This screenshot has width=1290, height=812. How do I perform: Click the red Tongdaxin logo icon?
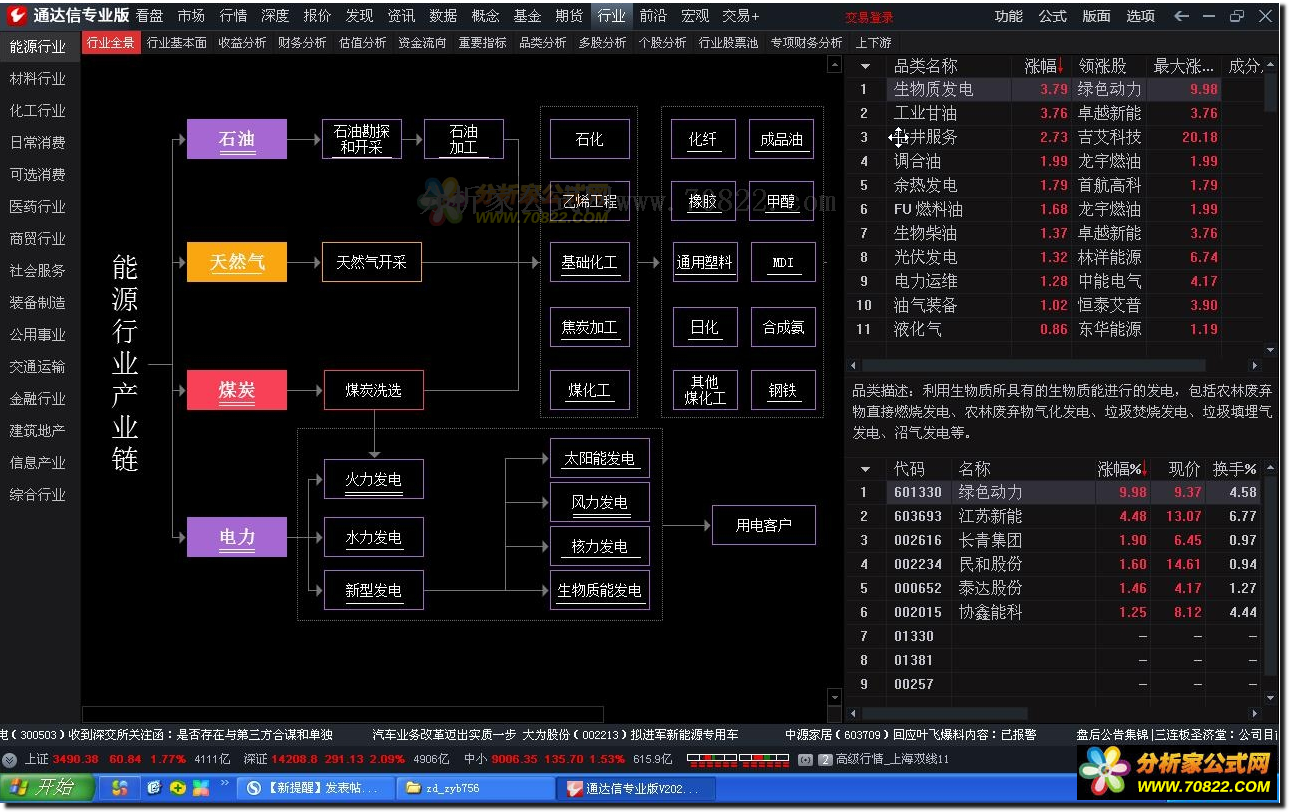pyautogui.click(x=17, y=16)
